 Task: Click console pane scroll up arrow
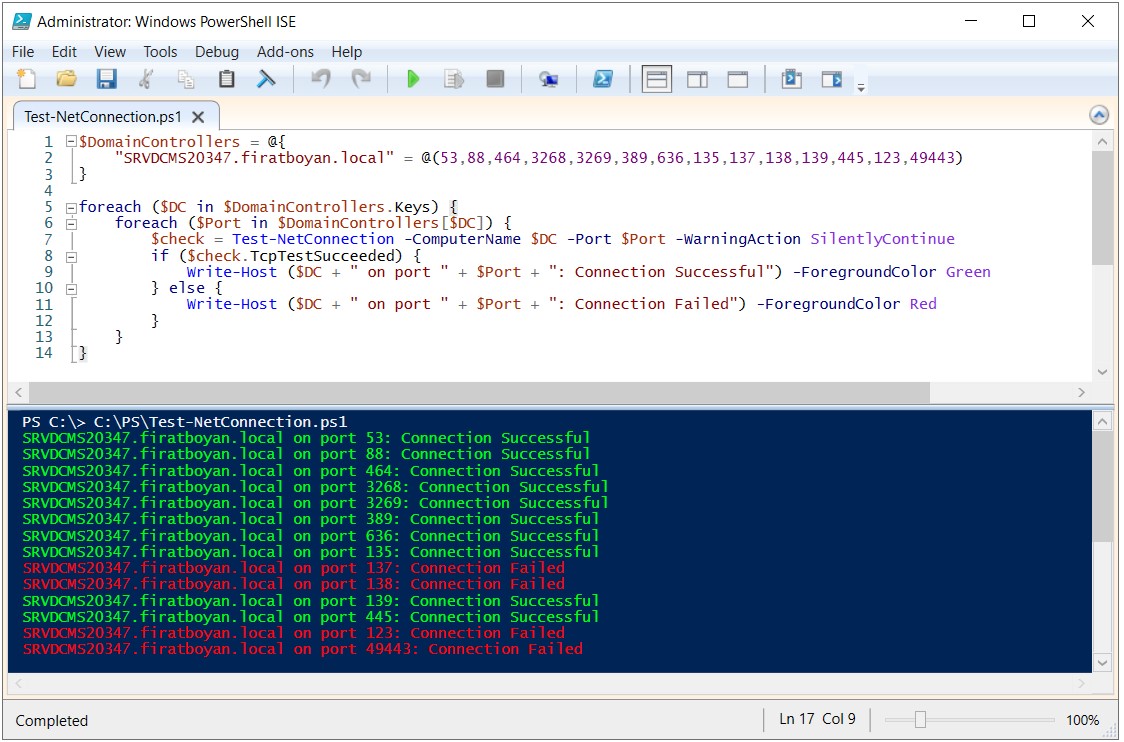pyautogui.click(x=1102, y=422)
